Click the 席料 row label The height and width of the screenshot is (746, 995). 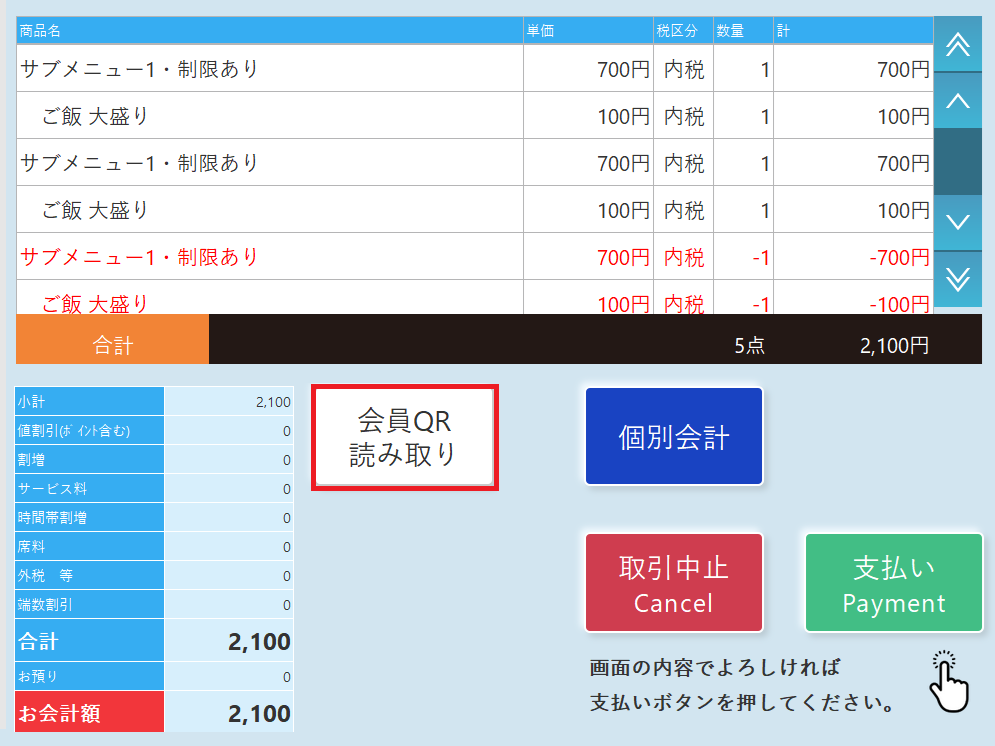(89, 546)
